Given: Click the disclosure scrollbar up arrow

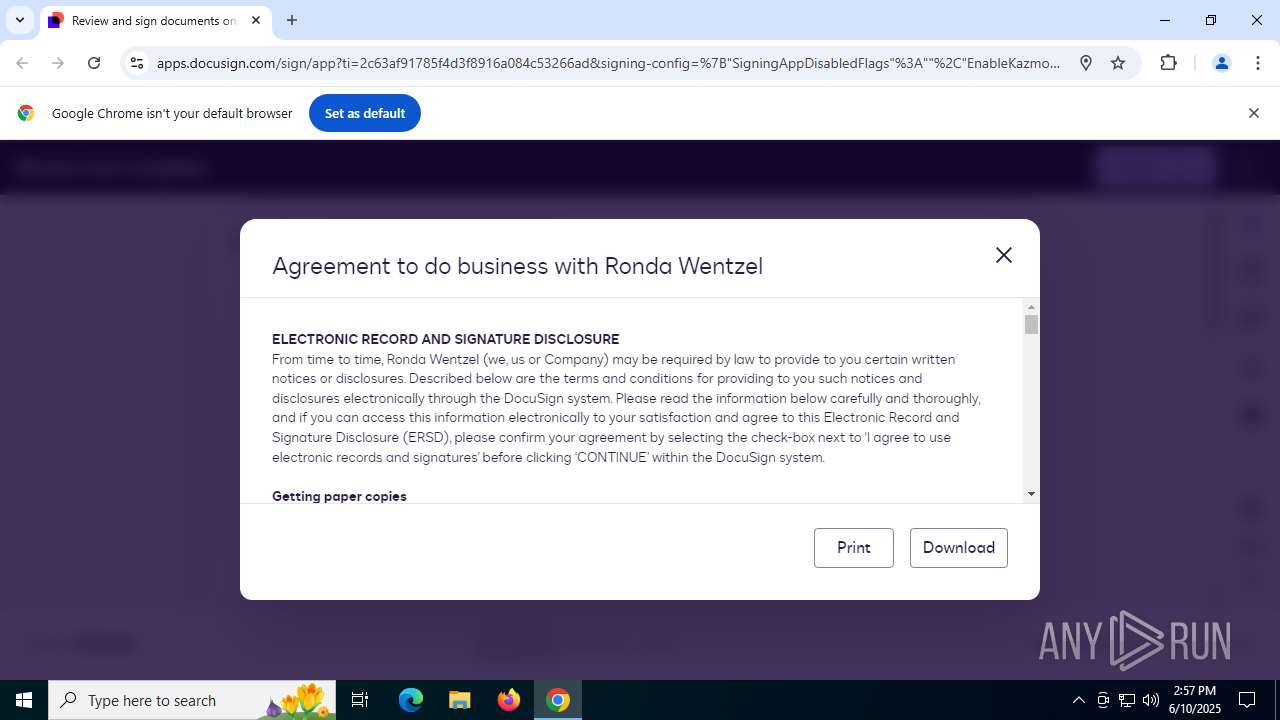Looking at the screenshot, I should [x=1031, y=307].
